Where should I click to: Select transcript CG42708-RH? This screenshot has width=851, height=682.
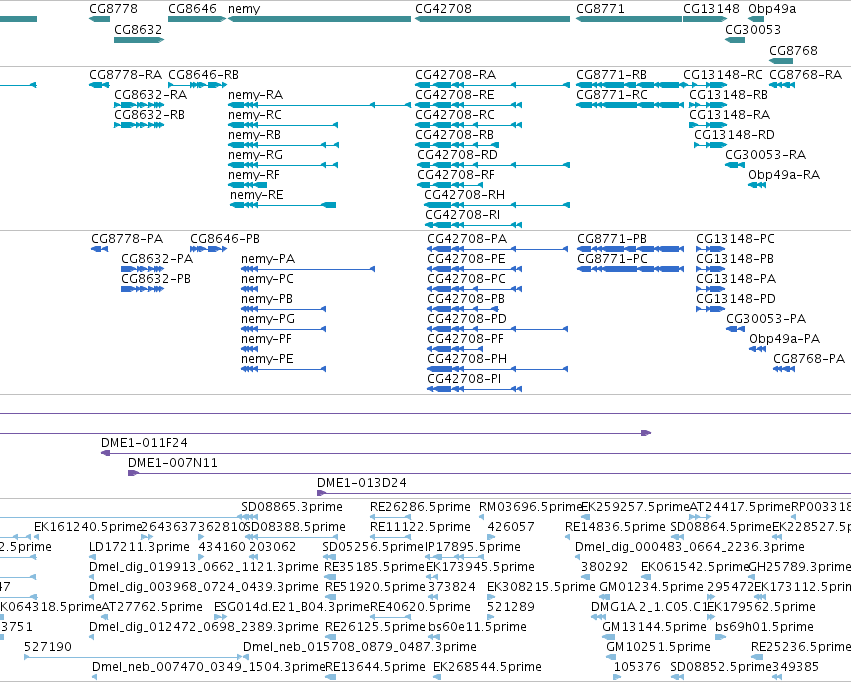click(464, 195)
